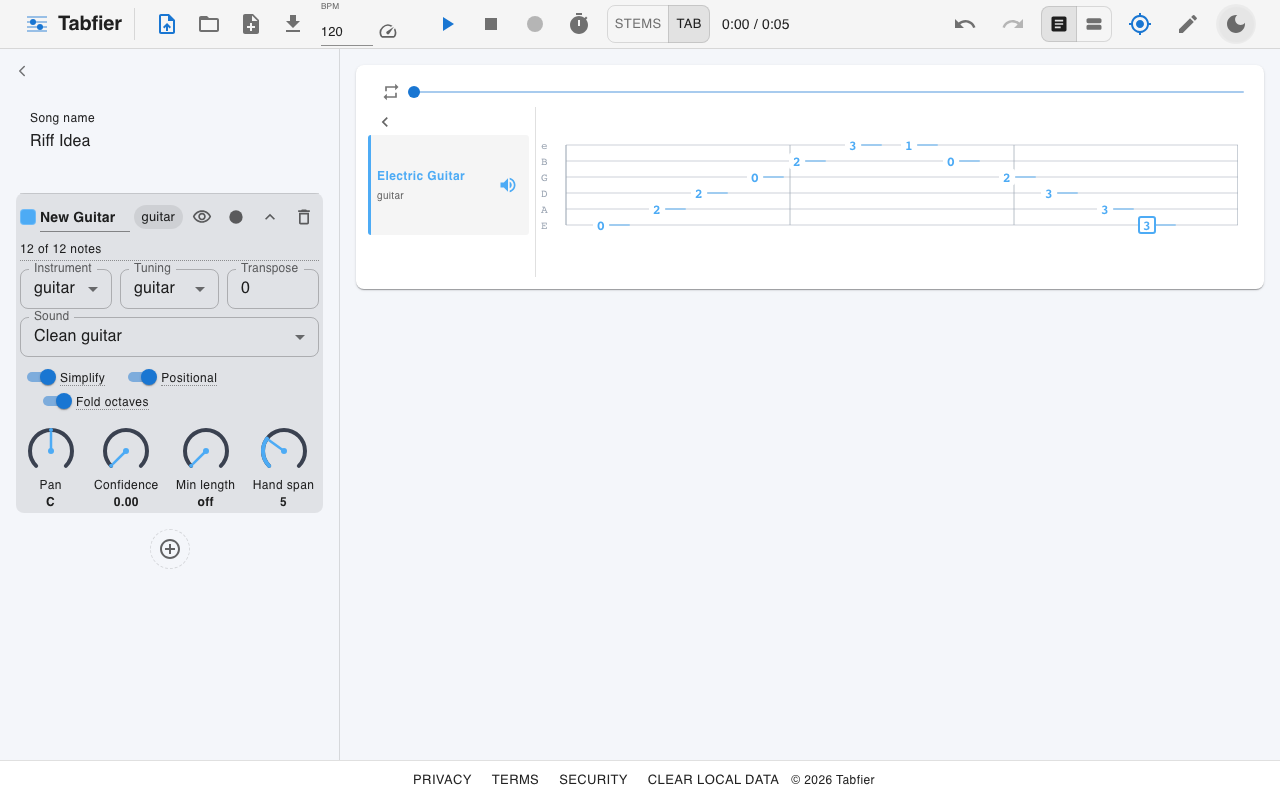The width and height of the screenshot is (1280, 800).
Task: Open the folder icon in toolbar
Action: (209, 24)
